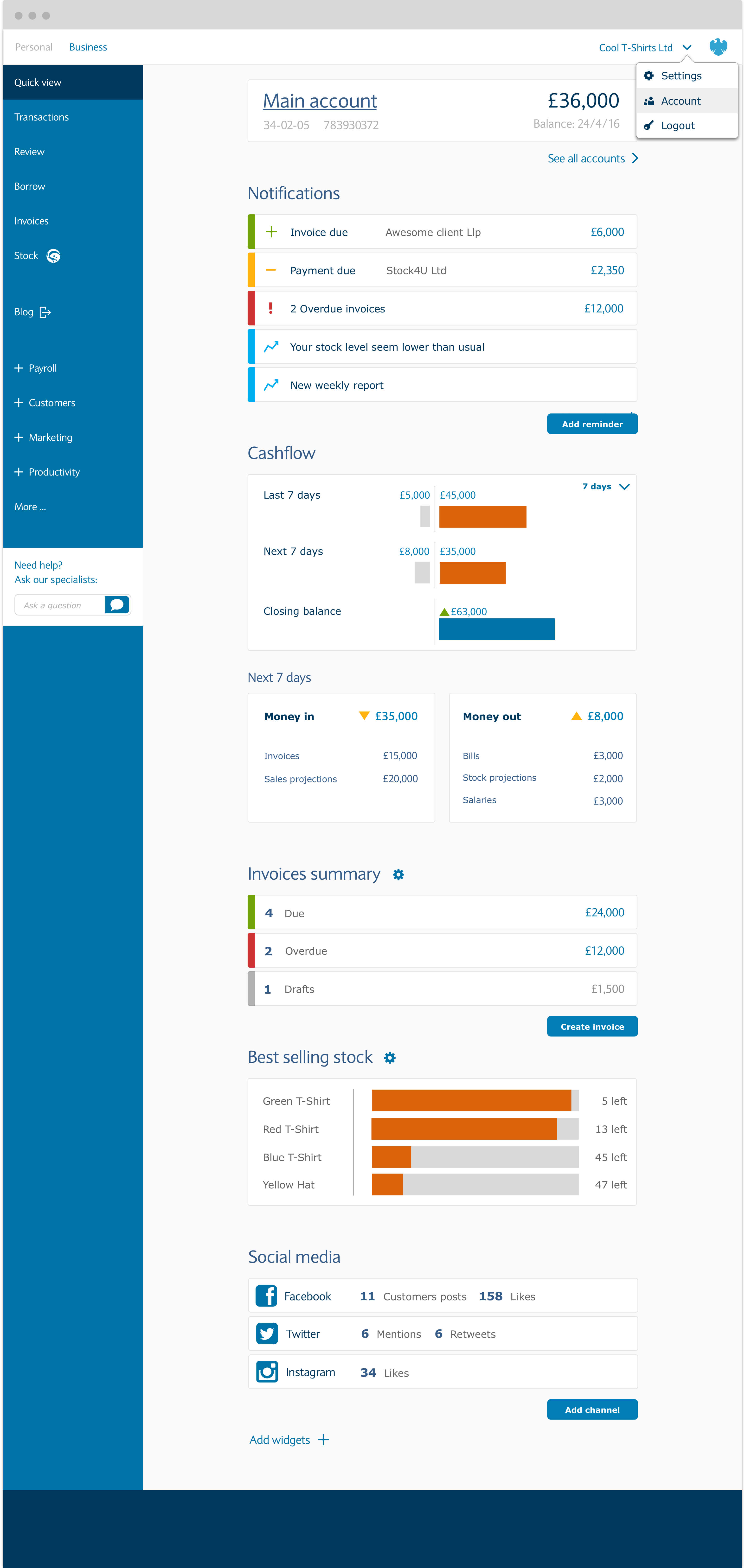The width and height of the screenshot is (745, 1568).
Task: Click the Instagram camera icon
Action: tap(267, 1372)
